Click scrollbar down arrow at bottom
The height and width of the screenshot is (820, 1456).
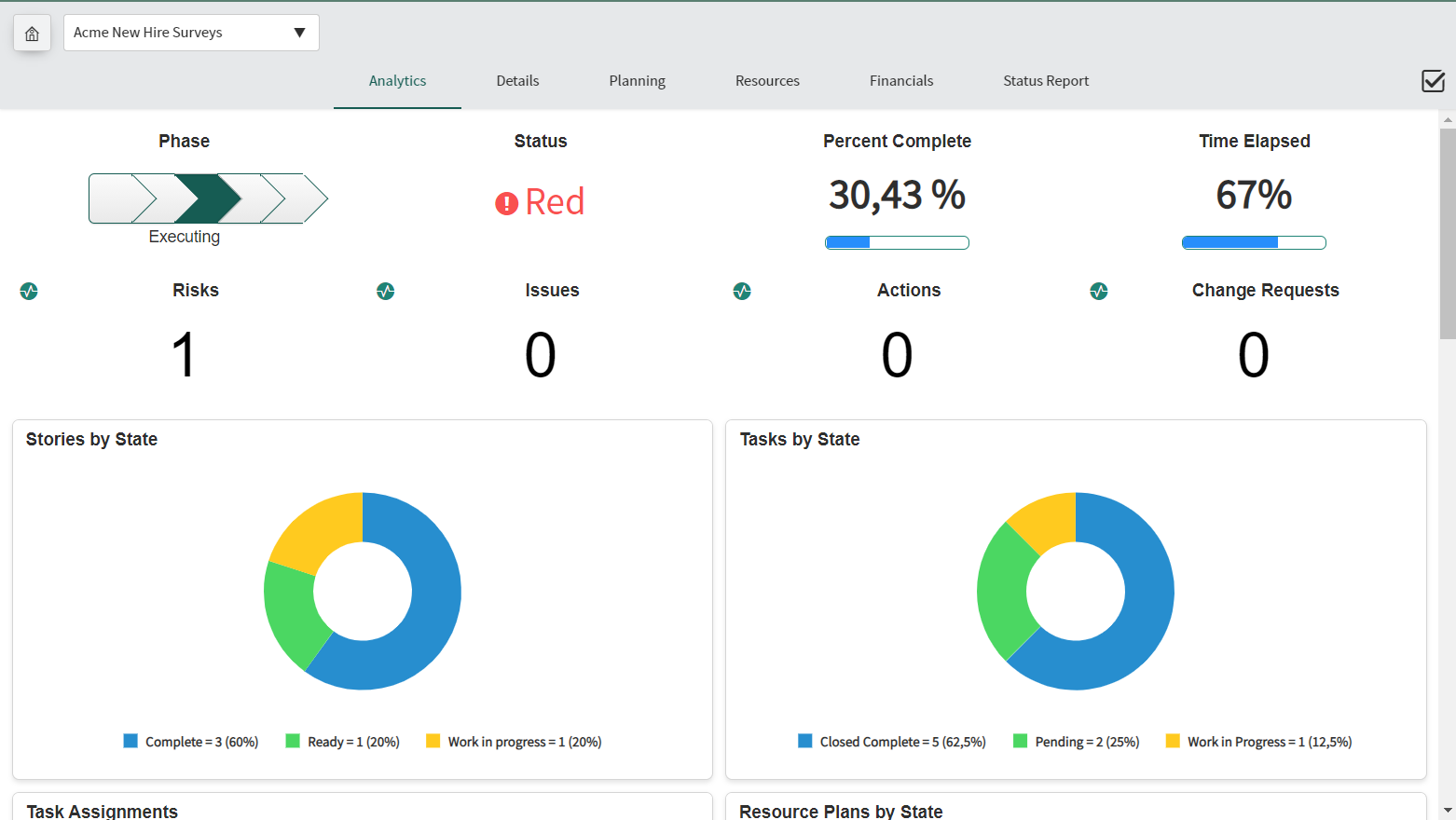[x=1447, y=811]
